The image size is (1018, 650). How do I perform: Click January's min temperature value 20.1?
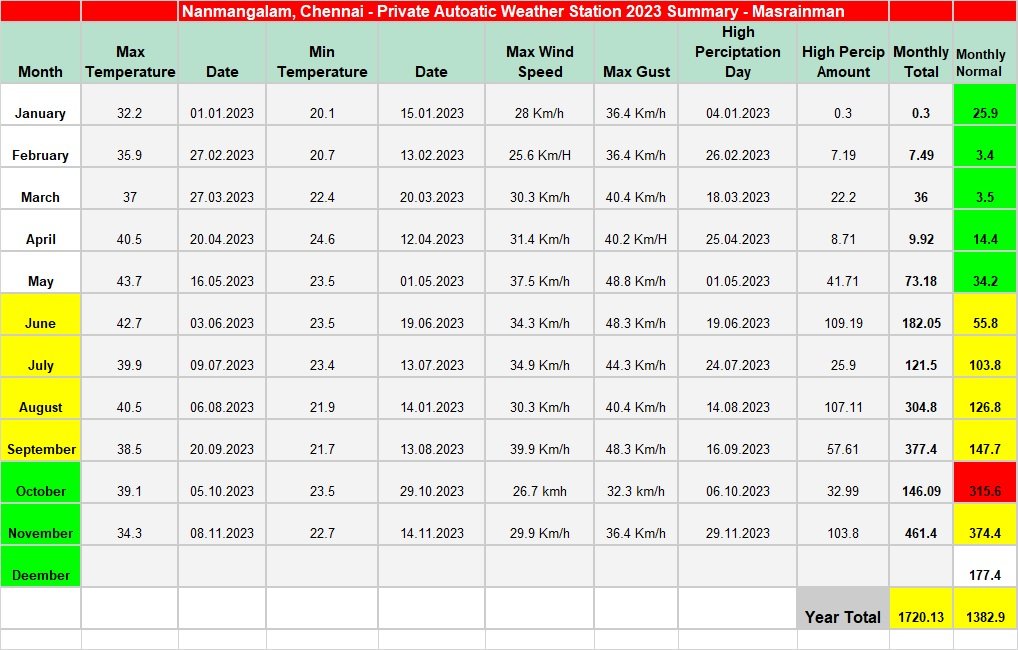(322, 104)
